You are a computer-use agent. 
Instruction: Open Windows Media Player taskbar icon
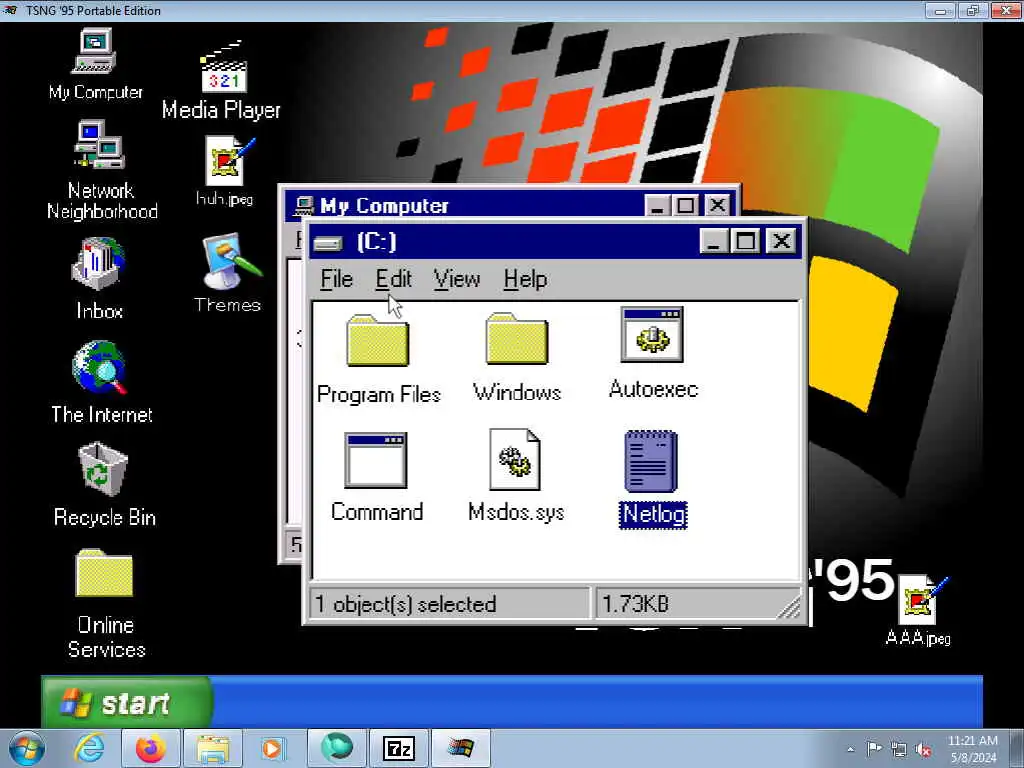click(272, 748)
